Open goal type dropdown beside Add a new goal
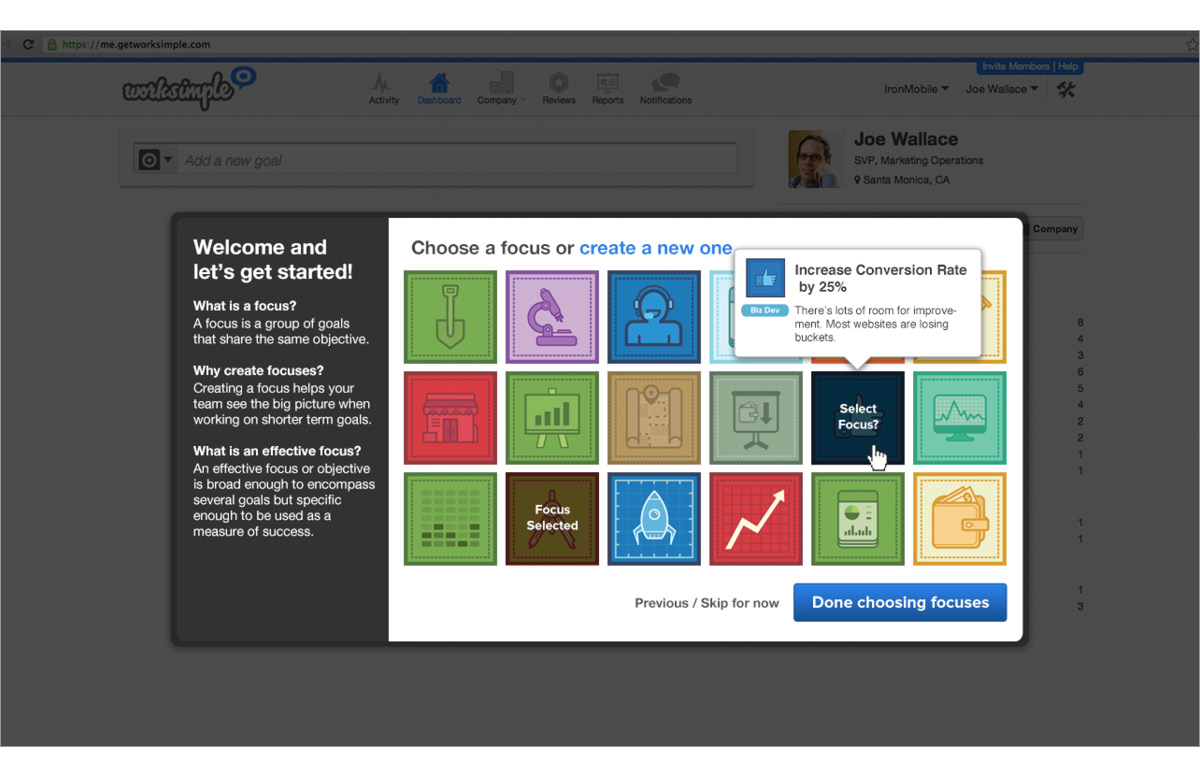 (155, 160)
